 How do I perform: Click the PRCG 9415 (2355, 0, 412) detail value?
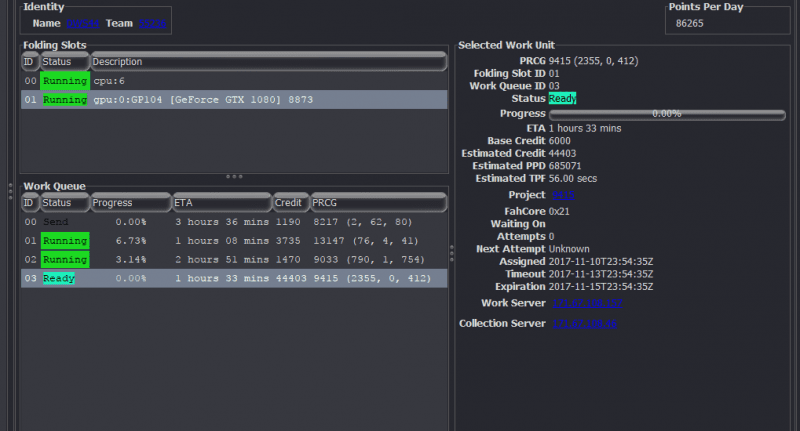tap(593, 61)
